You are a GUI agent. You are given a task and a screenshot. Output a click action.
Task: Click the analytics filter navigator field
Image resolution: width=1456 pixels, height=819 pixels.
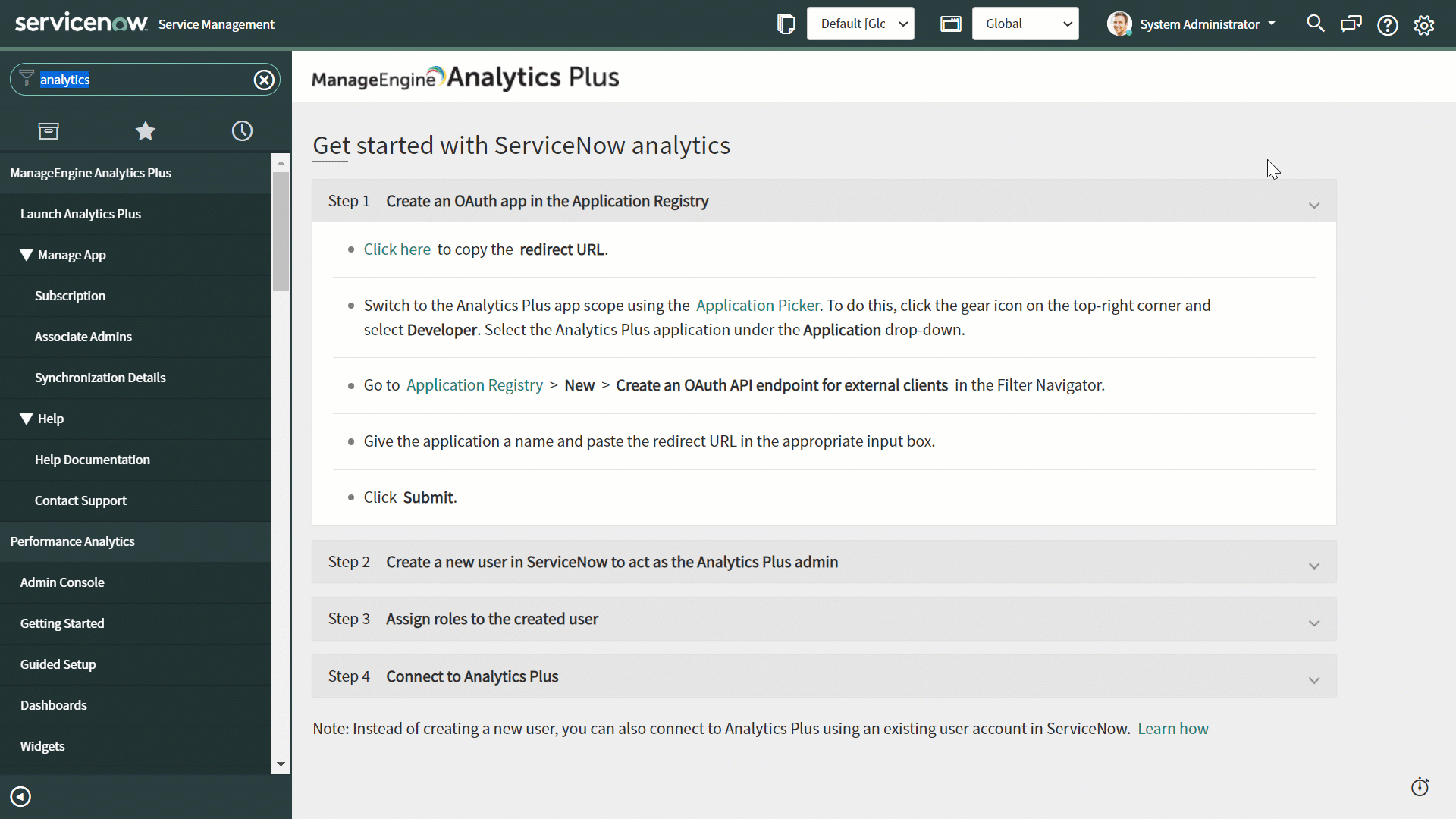click(x=144, y=80)
